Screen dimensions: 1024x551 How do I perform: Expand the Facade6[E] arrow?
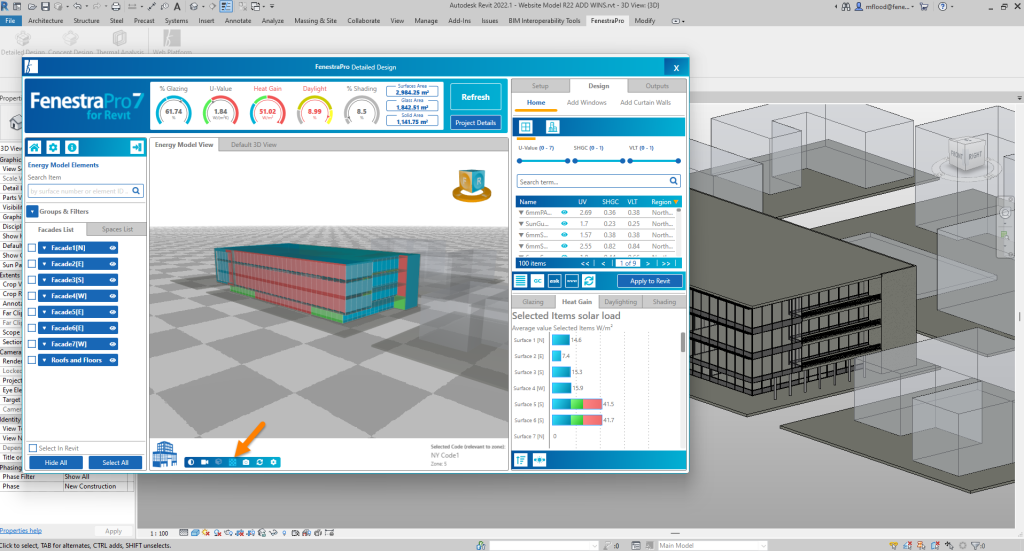coord(44,328)
